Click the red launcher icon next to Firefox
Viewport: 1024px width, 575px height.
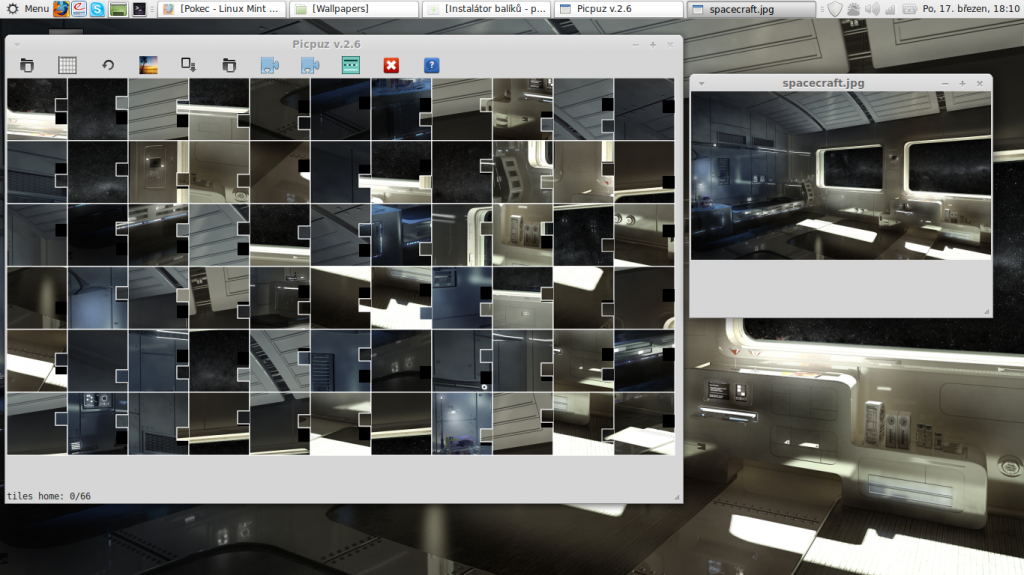coord(79,8)
